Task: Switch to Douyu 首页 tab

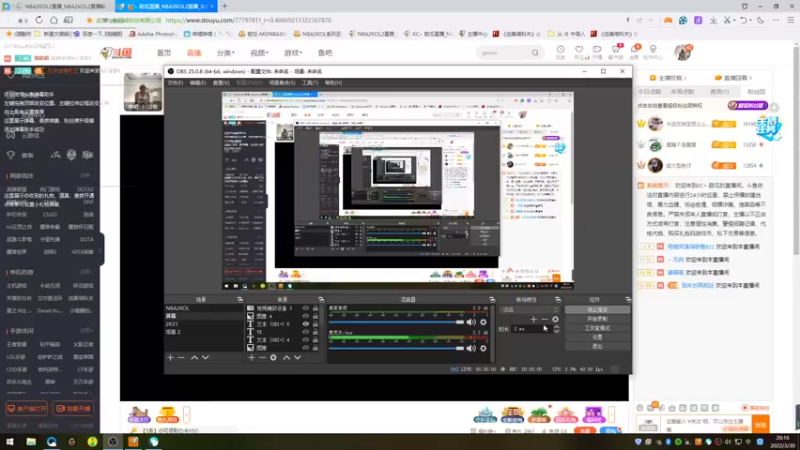Action: pyautogui.click(x=164, y=53)
